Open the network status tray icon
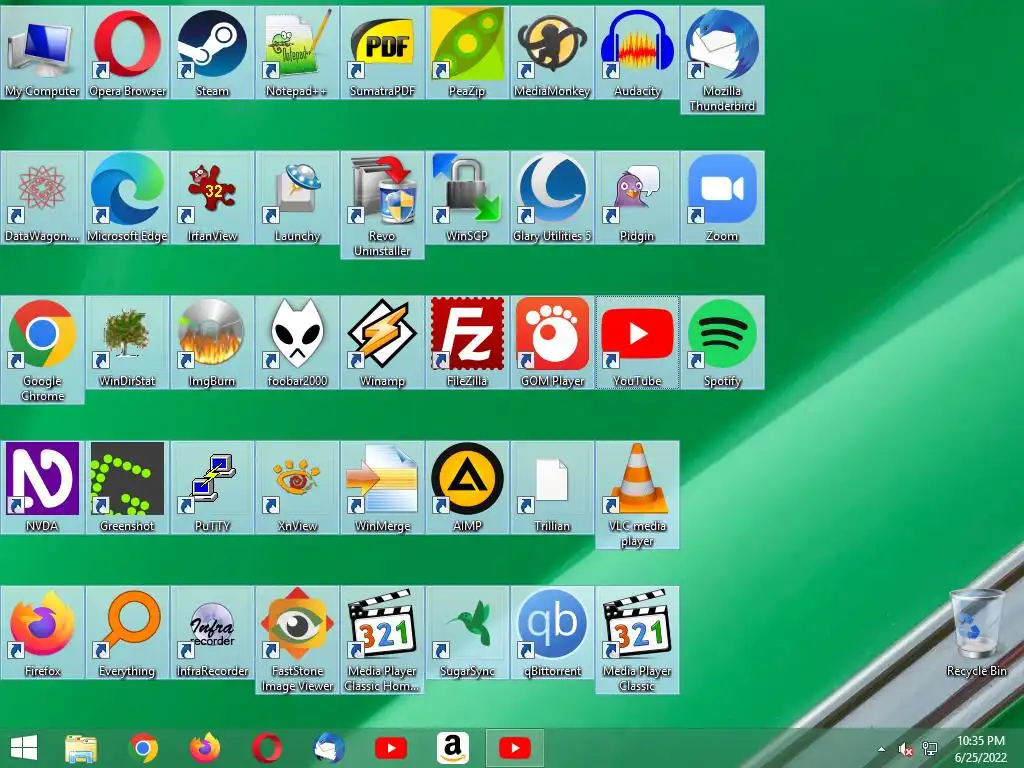 [929, 749]
